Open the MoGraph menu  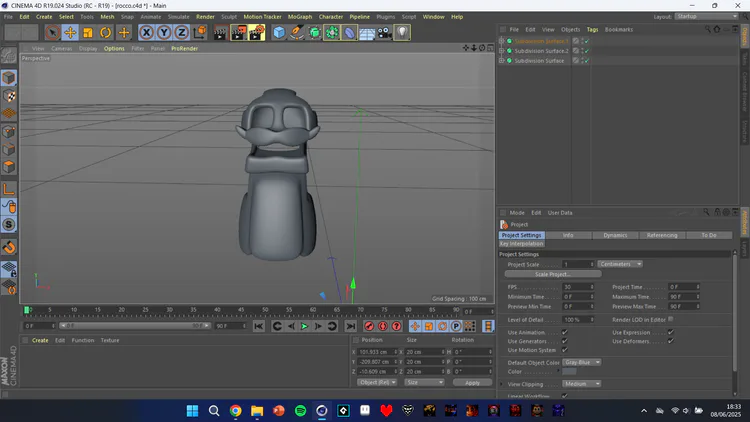(x=300, y=17)
